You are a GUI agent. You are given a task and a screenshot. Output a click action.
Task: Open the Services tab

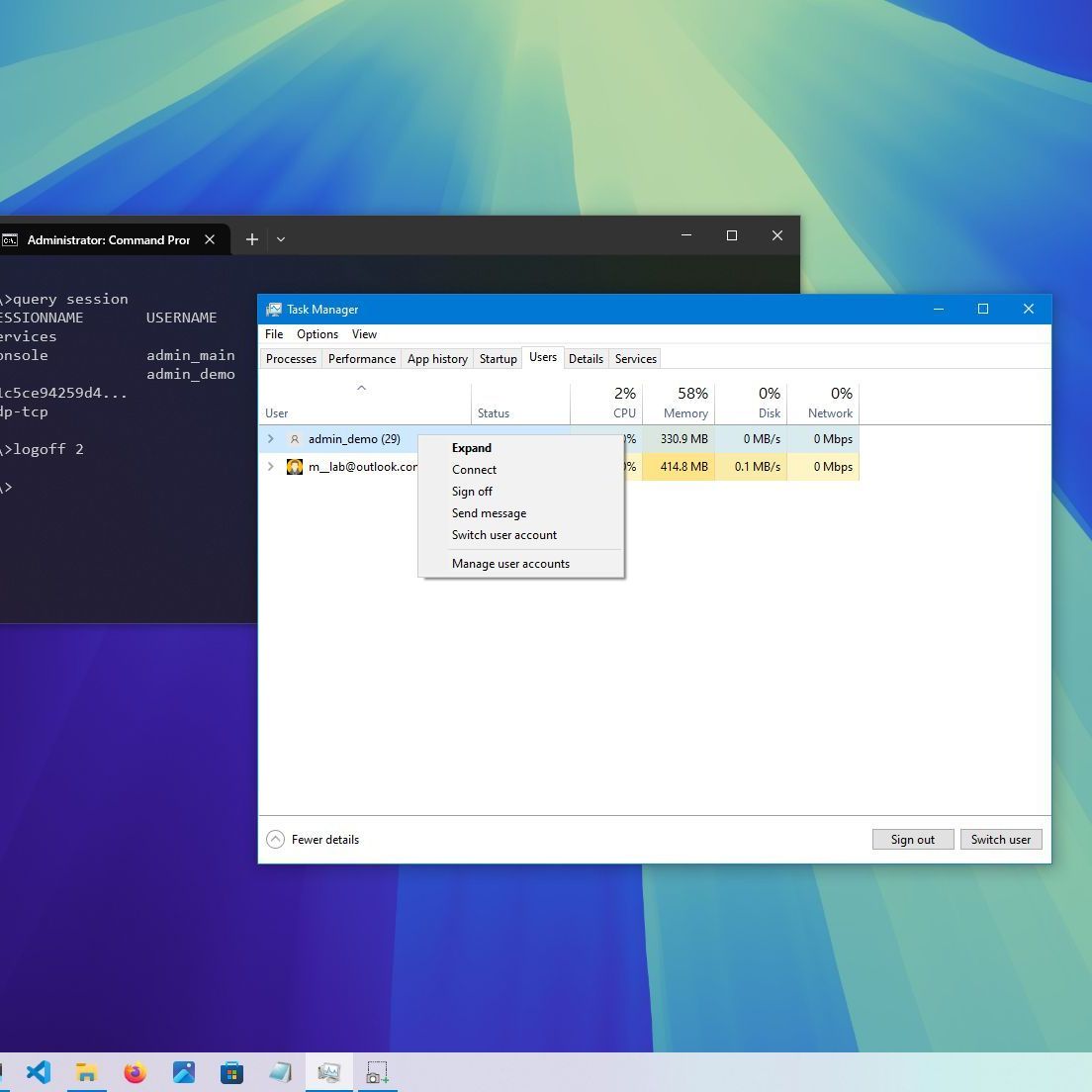(x=635, y=359)
